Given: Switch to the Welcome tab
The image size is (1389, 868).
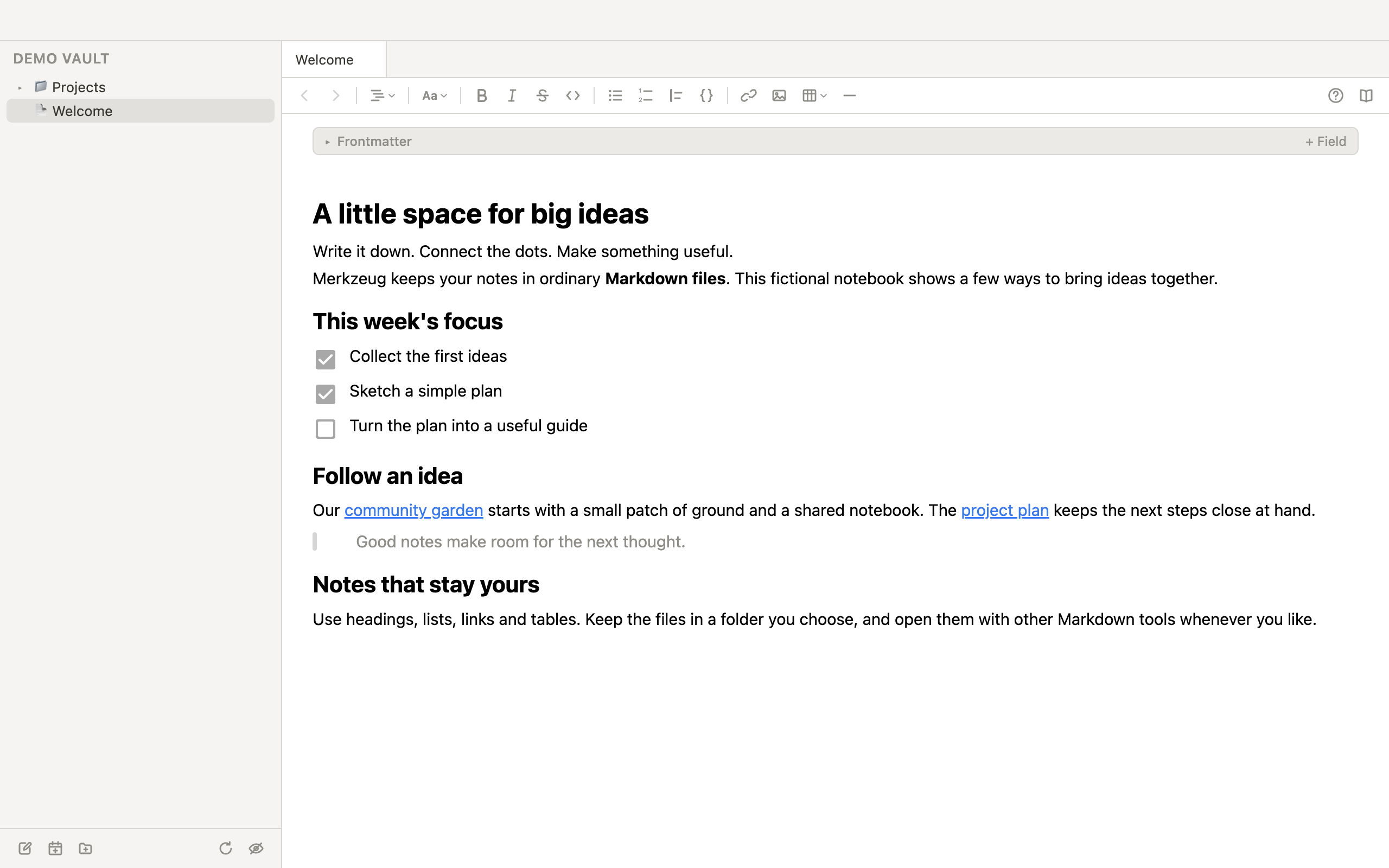Looking at the screenshot, I should point(334,60).
